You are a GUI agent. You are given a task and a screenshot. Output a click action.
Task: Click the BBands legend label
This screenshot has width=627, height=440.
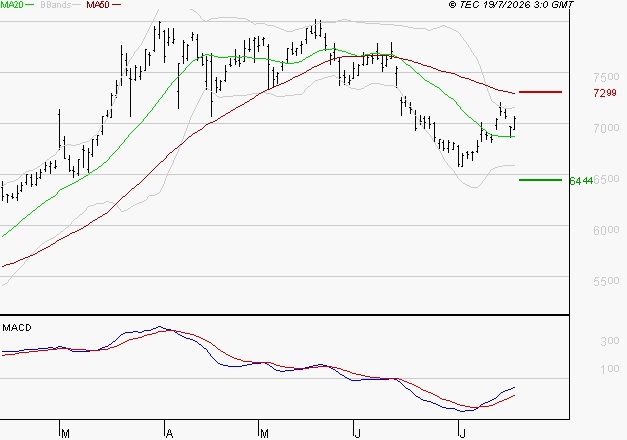pyautogui.click(x=56, y=4)
